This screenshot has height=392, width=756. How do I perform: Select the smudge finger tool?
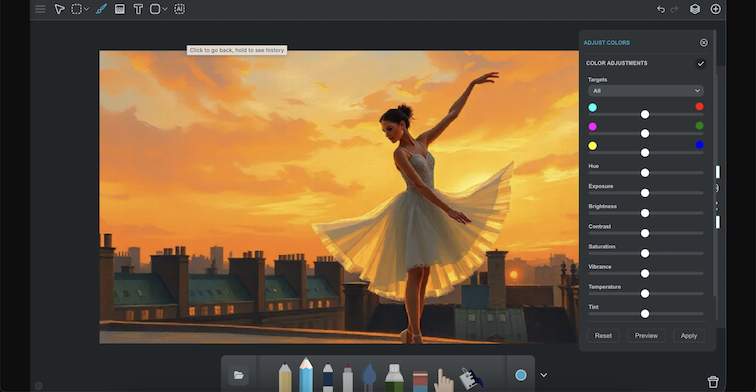[443, 380]
